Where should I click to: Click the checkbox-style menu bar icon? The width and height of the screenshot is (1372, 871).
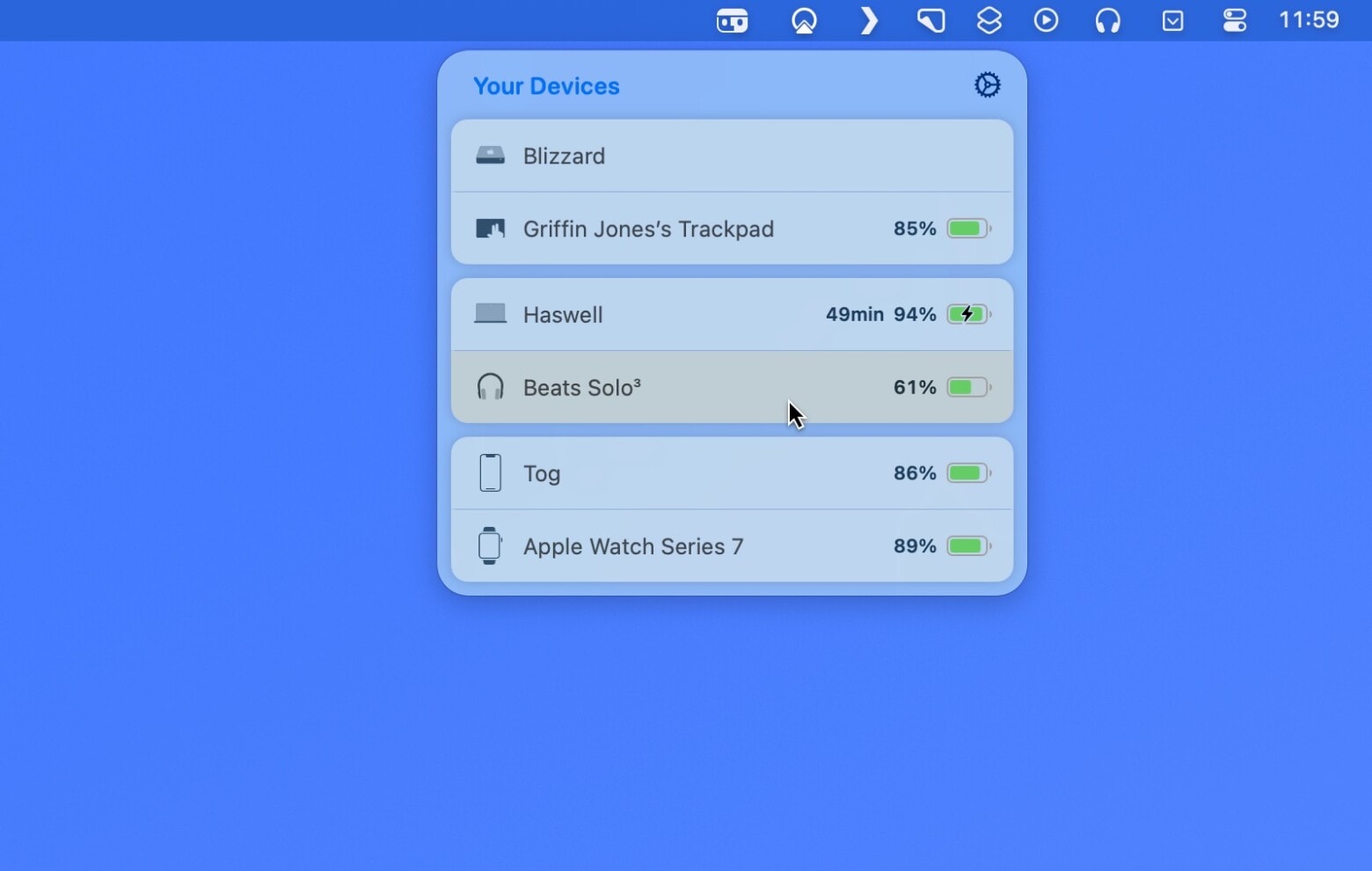pos(1171,20)
